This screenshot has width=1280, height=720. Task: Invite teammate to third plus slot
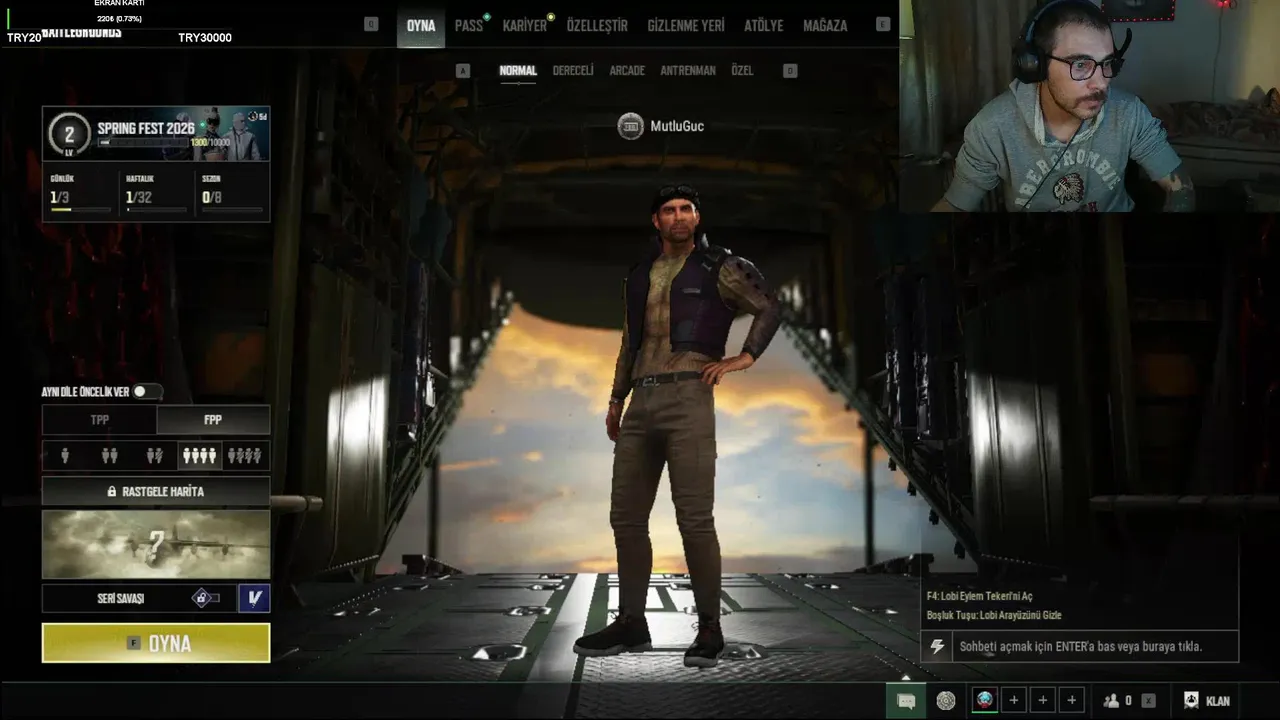1072,700
